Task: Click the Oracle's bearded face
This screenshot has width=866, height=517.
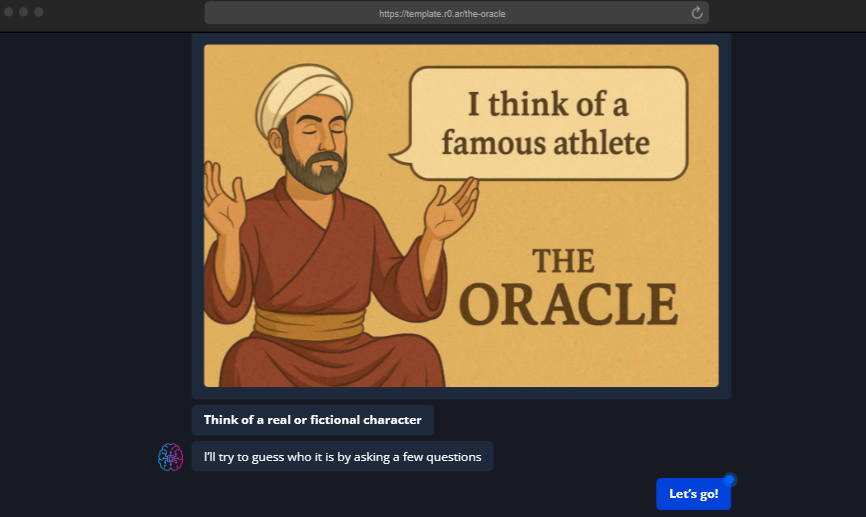Action: pyautogui.click(x=313, y=148)
